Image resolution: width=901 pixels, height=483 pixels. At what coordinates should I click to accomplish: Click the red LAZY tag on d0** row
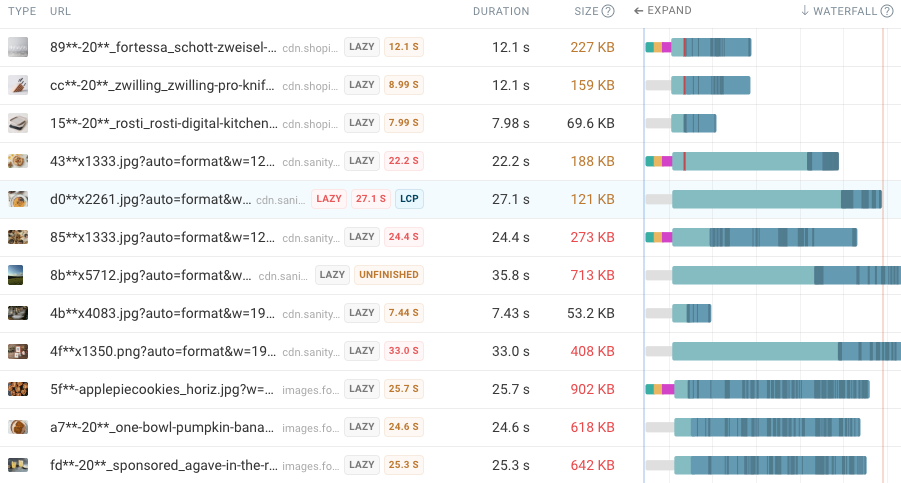(329, 199)
